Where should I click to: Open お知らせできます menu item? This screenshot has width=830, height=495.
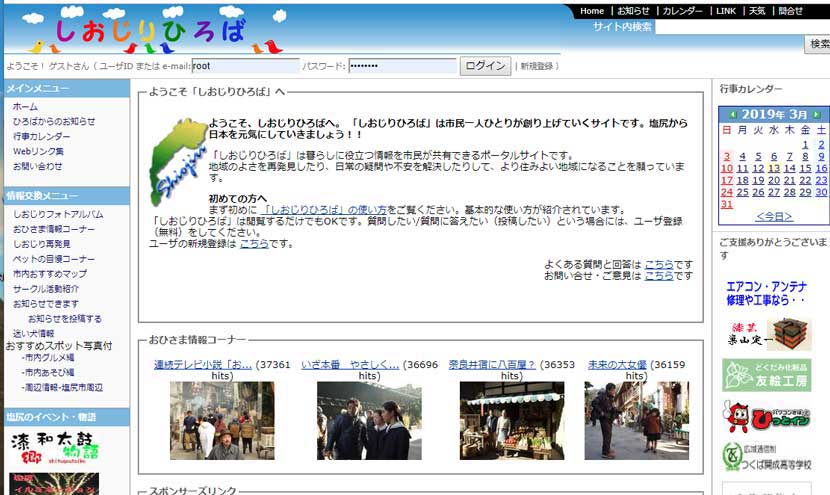click(x=46, y=304)
